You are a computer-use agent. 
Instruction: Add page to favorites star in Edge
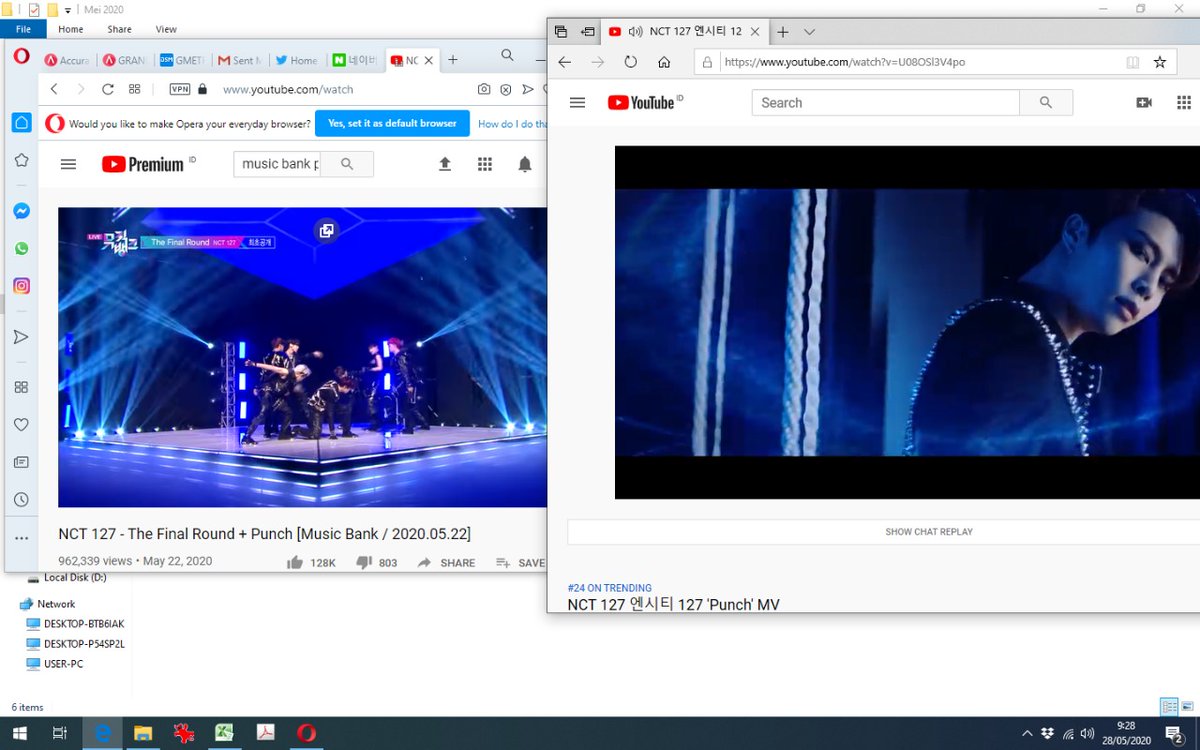coord(1160,62)
